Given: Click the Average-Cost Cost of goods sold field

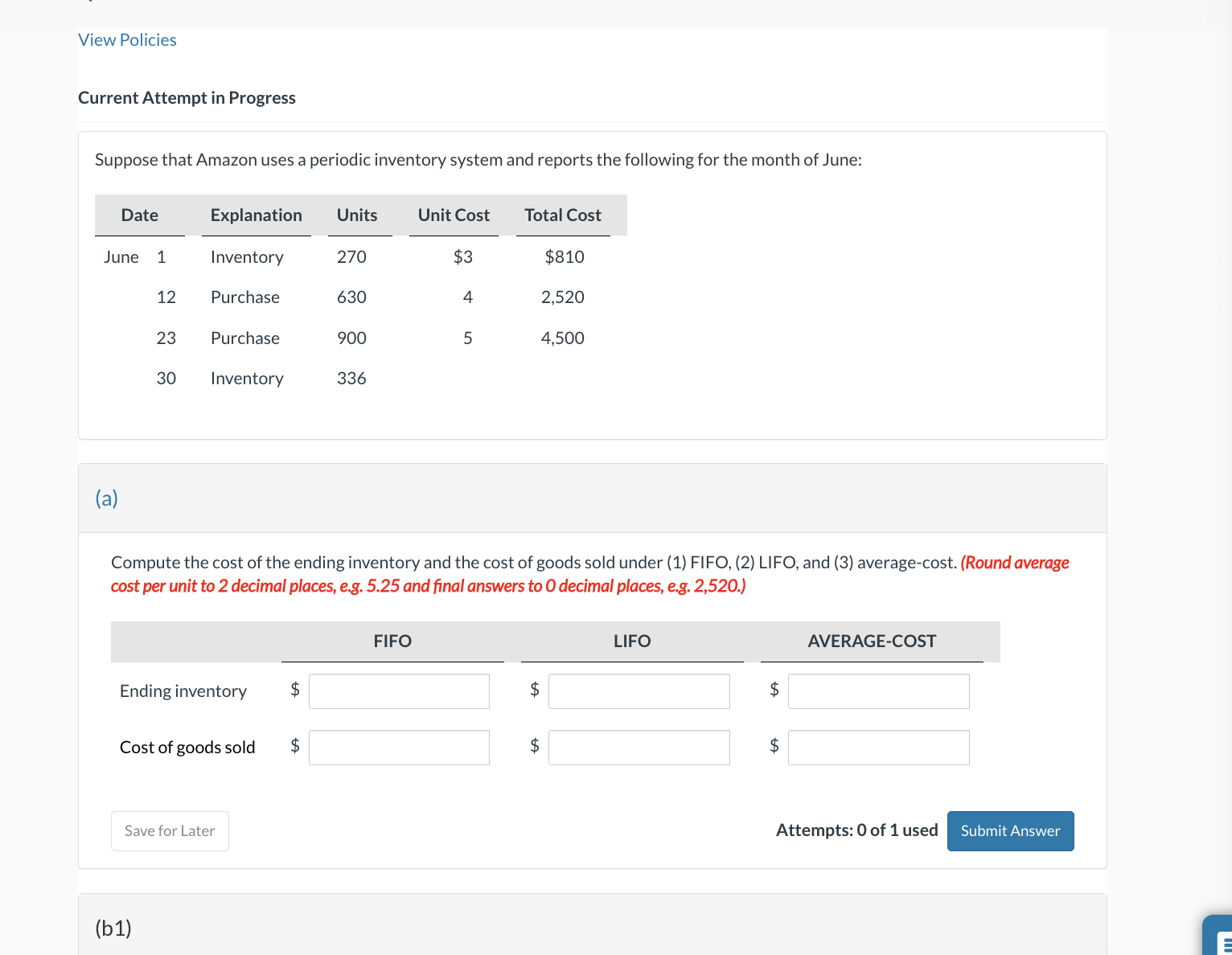Looking at the screenshot, I should (877, 747).
